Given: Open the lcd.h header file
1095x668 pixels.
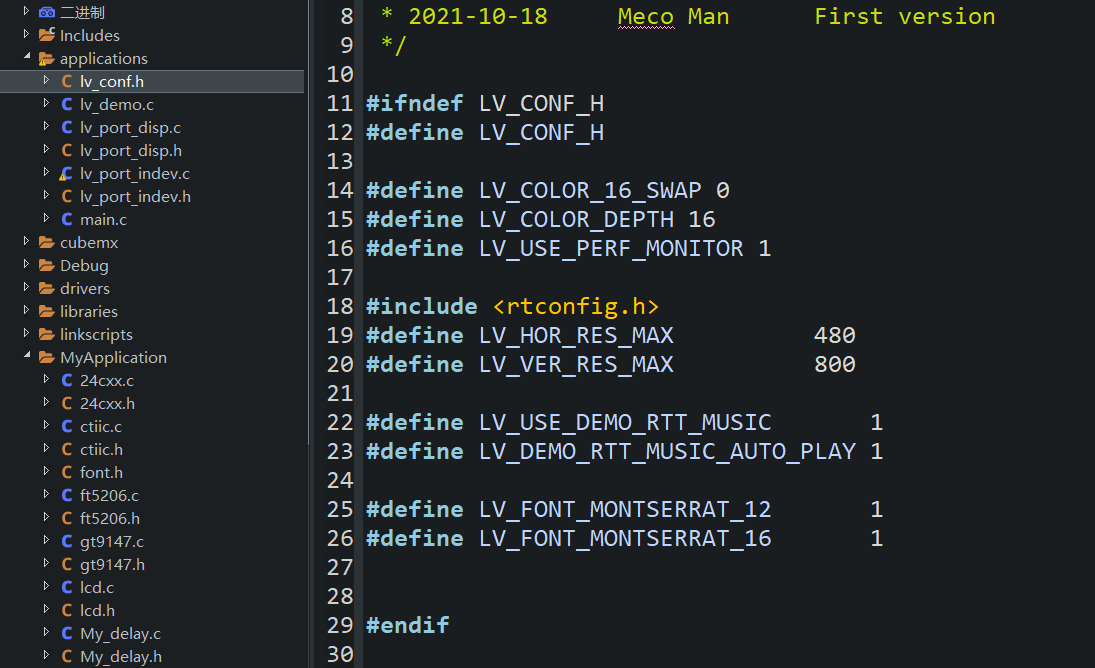Looking at the screenshot, I should pos(97,610).
